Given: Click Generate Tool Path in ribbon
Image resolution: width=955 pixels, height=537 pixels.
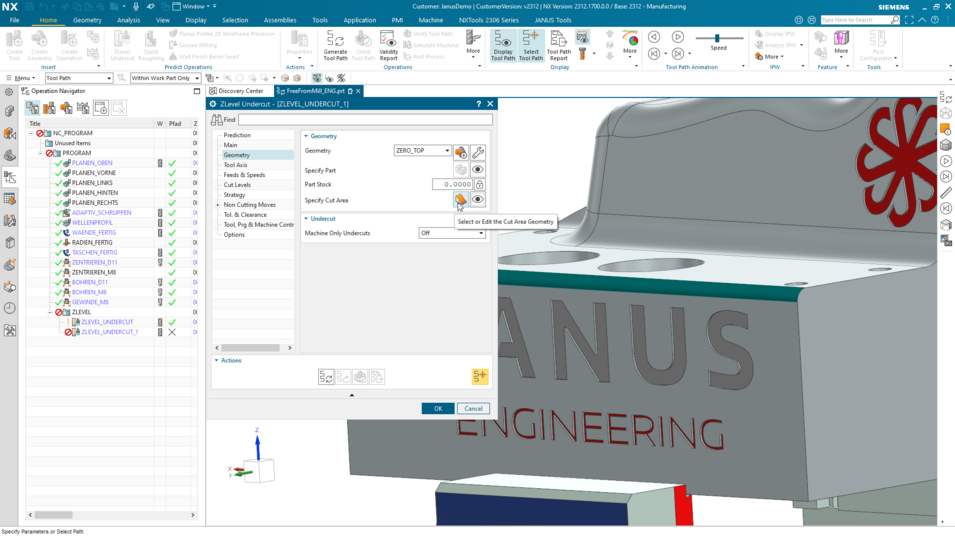Looking at the screenshot, I should click(x=335, y=46).
